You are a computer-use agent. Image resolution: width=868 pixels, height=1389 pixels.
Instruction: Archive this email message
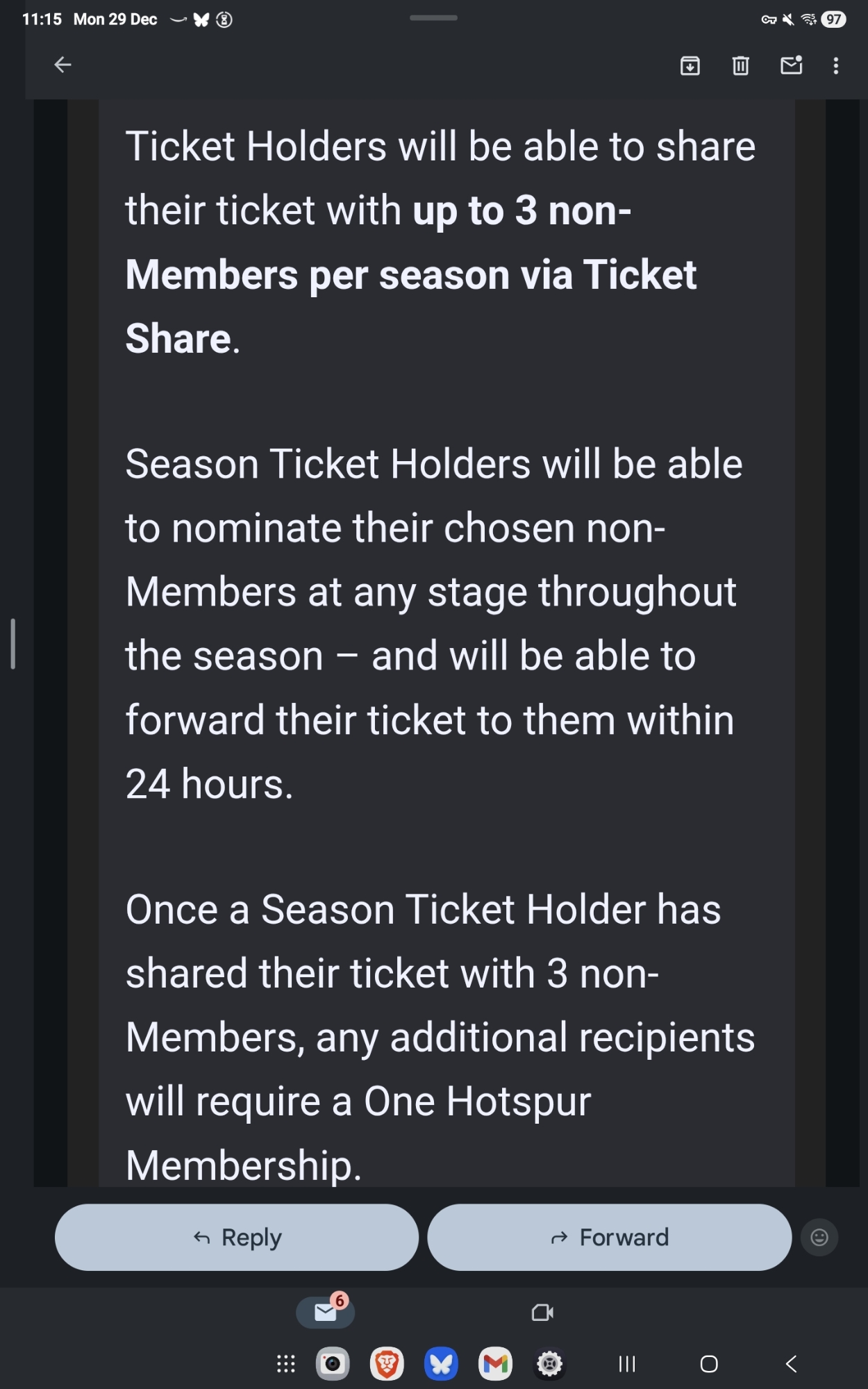pyautogui.click(x=690, y=66)
